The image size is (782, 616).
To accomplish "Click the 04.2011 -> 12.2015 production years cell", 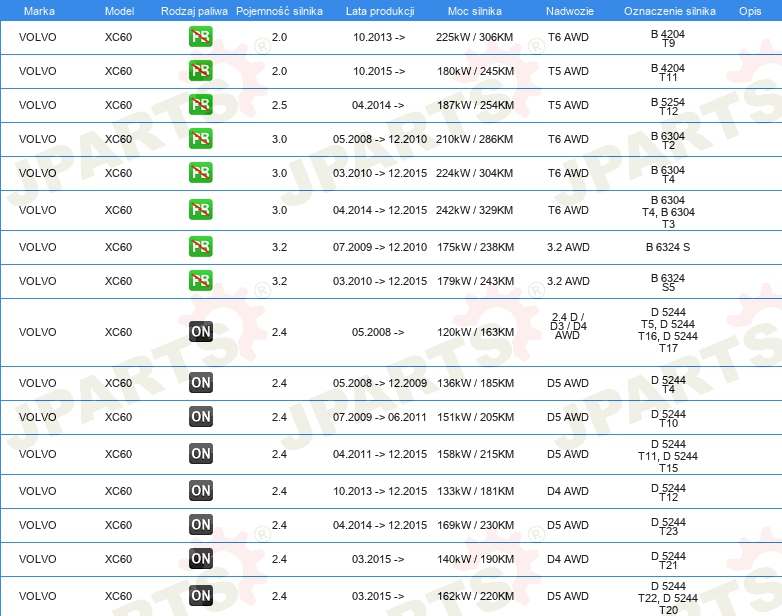I will 380,454.
